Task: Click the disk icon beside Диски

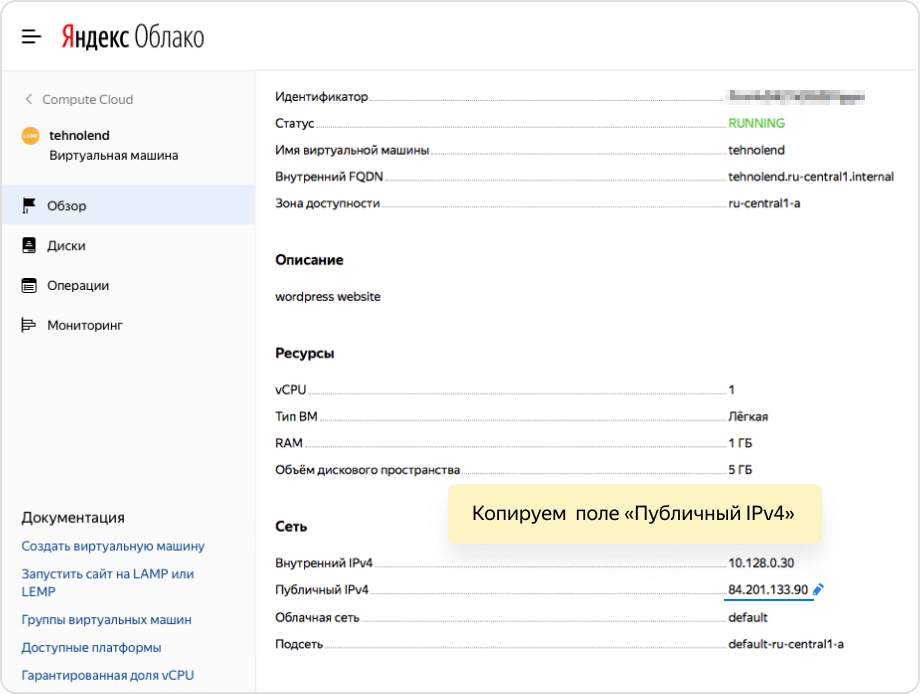Action: [x=29, y=245]
